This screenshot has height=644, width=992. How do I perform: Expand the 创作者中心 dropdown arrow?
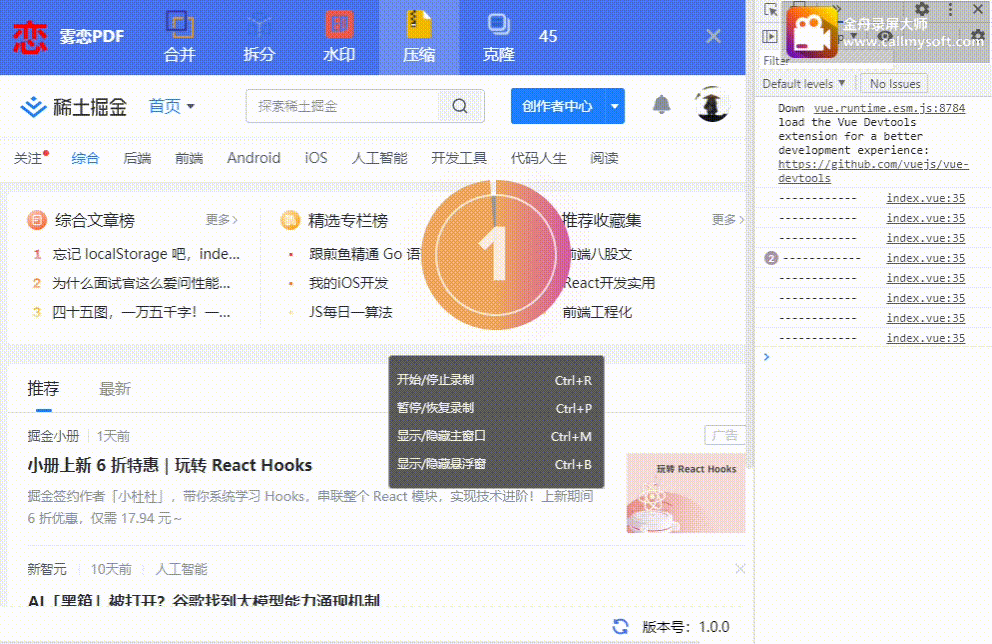point(614,106)
